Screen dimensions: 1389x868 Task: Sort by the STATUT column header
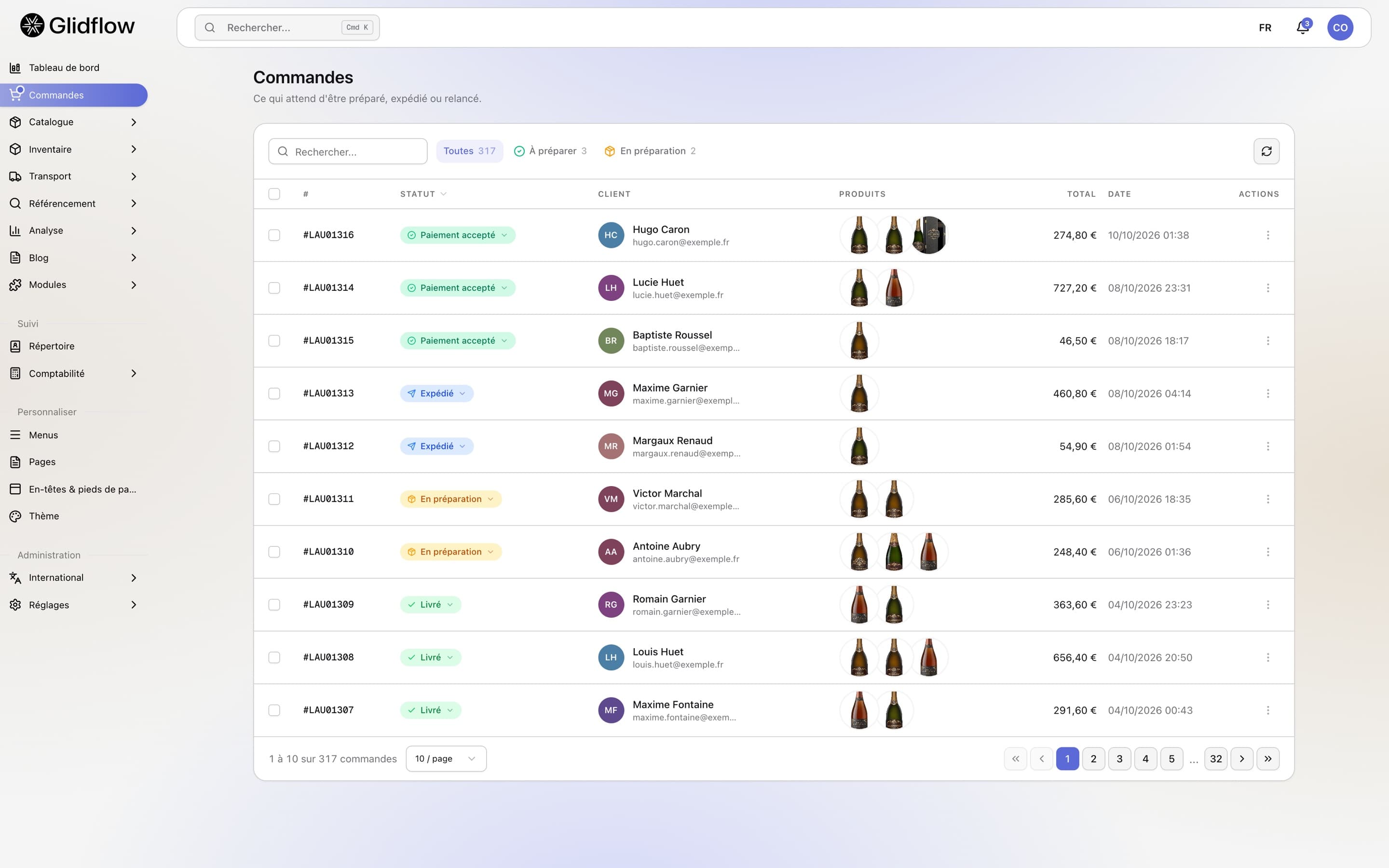pyautogui.click(x=423, y=194)
